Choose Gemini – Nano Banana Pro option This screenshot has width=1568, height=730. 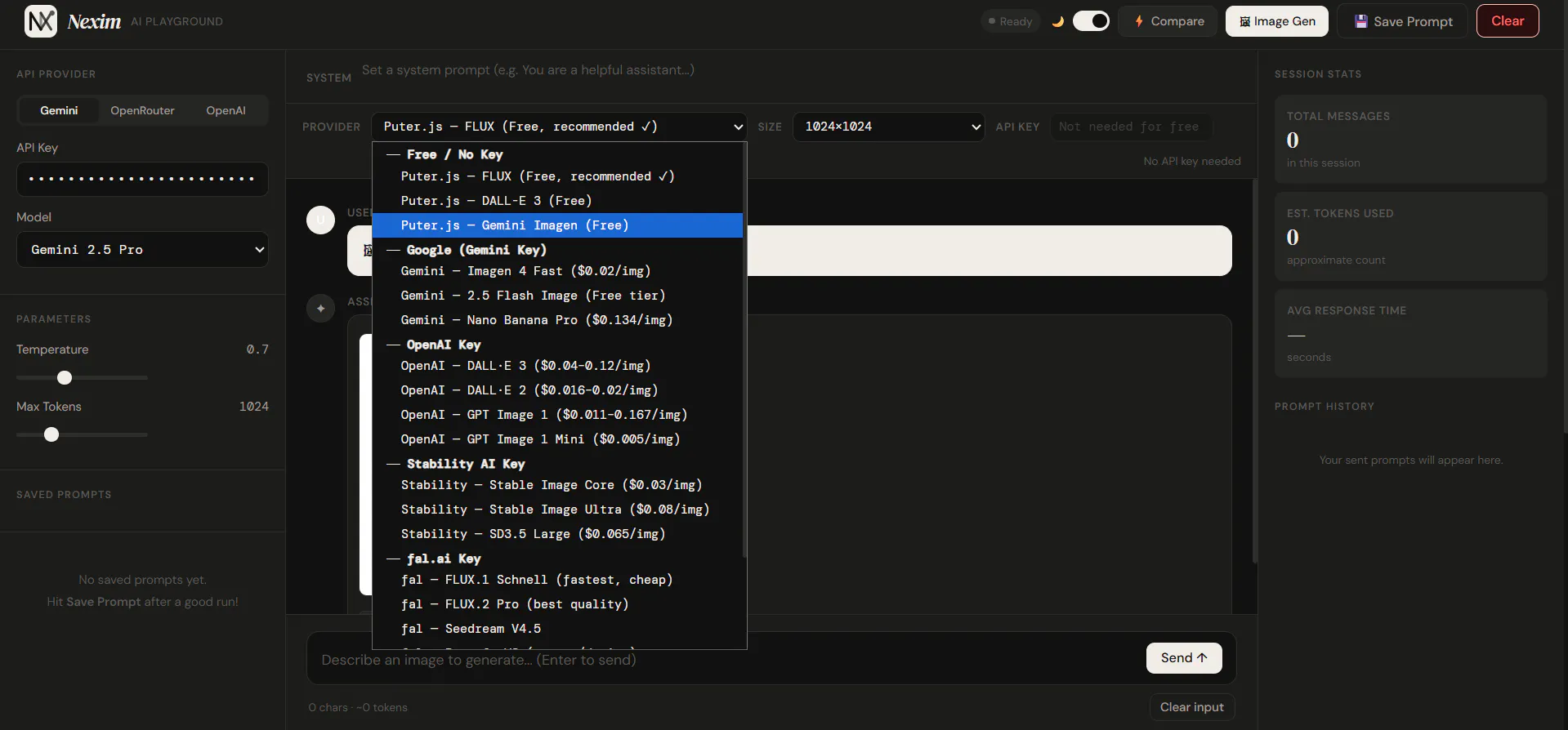pyautogui.click(x=557, y=320)
